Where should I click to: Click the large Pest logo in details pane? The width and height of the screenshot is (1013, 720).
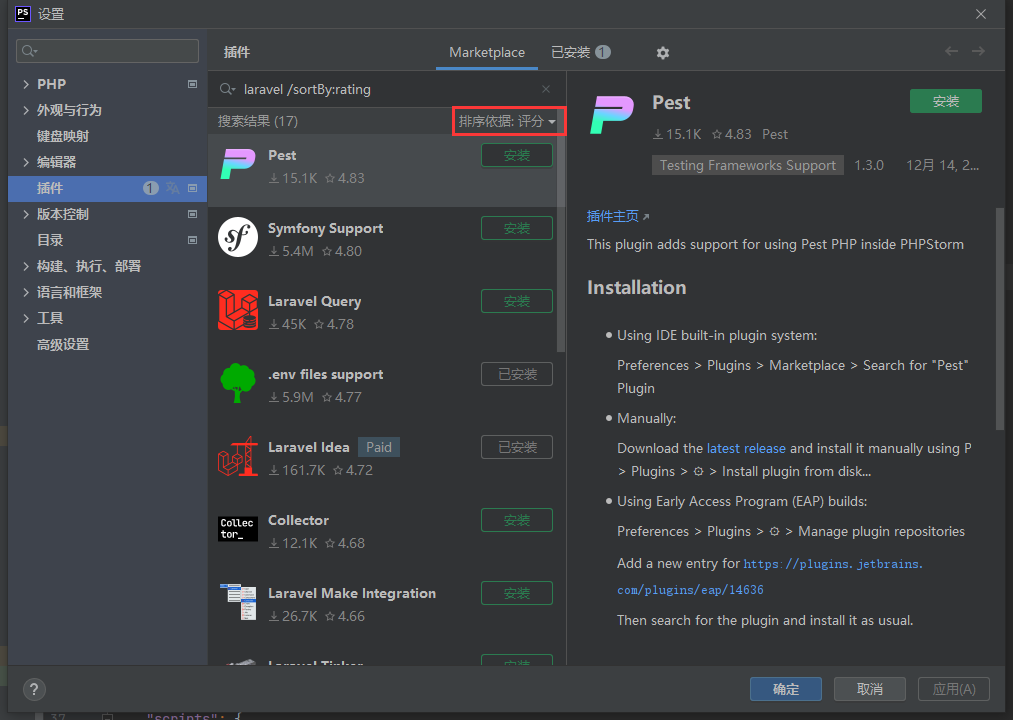tap(612, 114)
